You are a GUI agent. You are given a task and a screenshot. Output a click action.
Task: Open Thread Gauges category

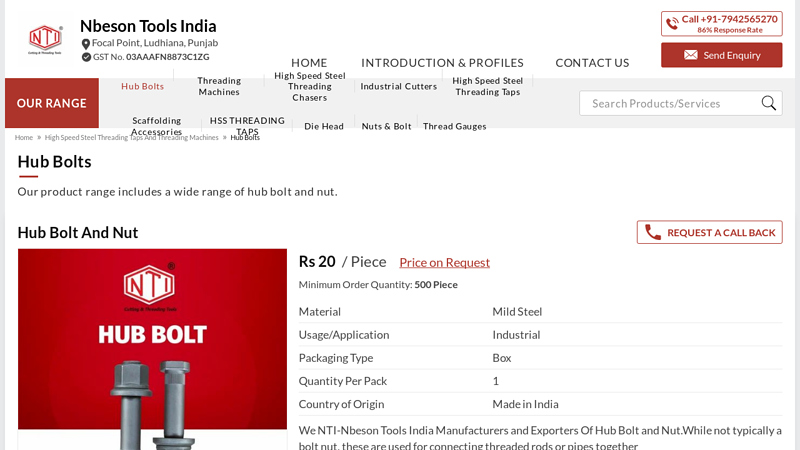point(455,126)
